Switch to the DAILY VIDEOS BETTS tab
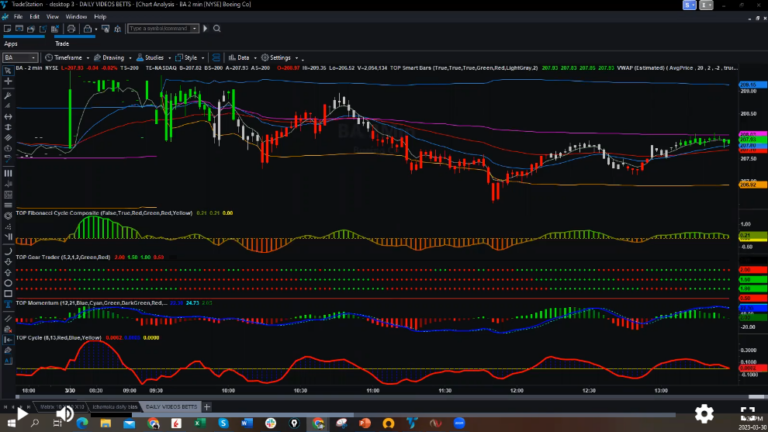This screenshot has height=432, width=768. [x=170, y=408]
